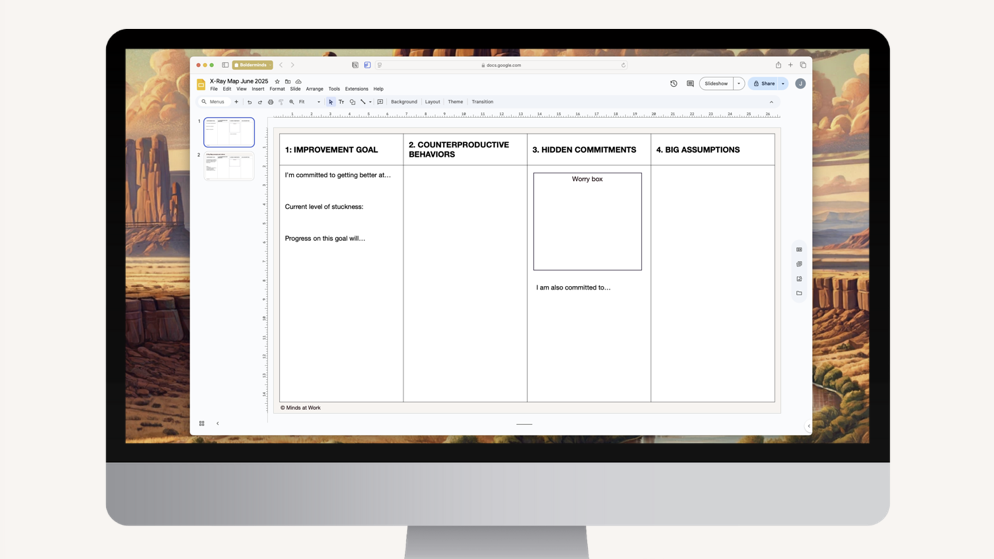Select slide 2 thumbnail

[229, 166]
